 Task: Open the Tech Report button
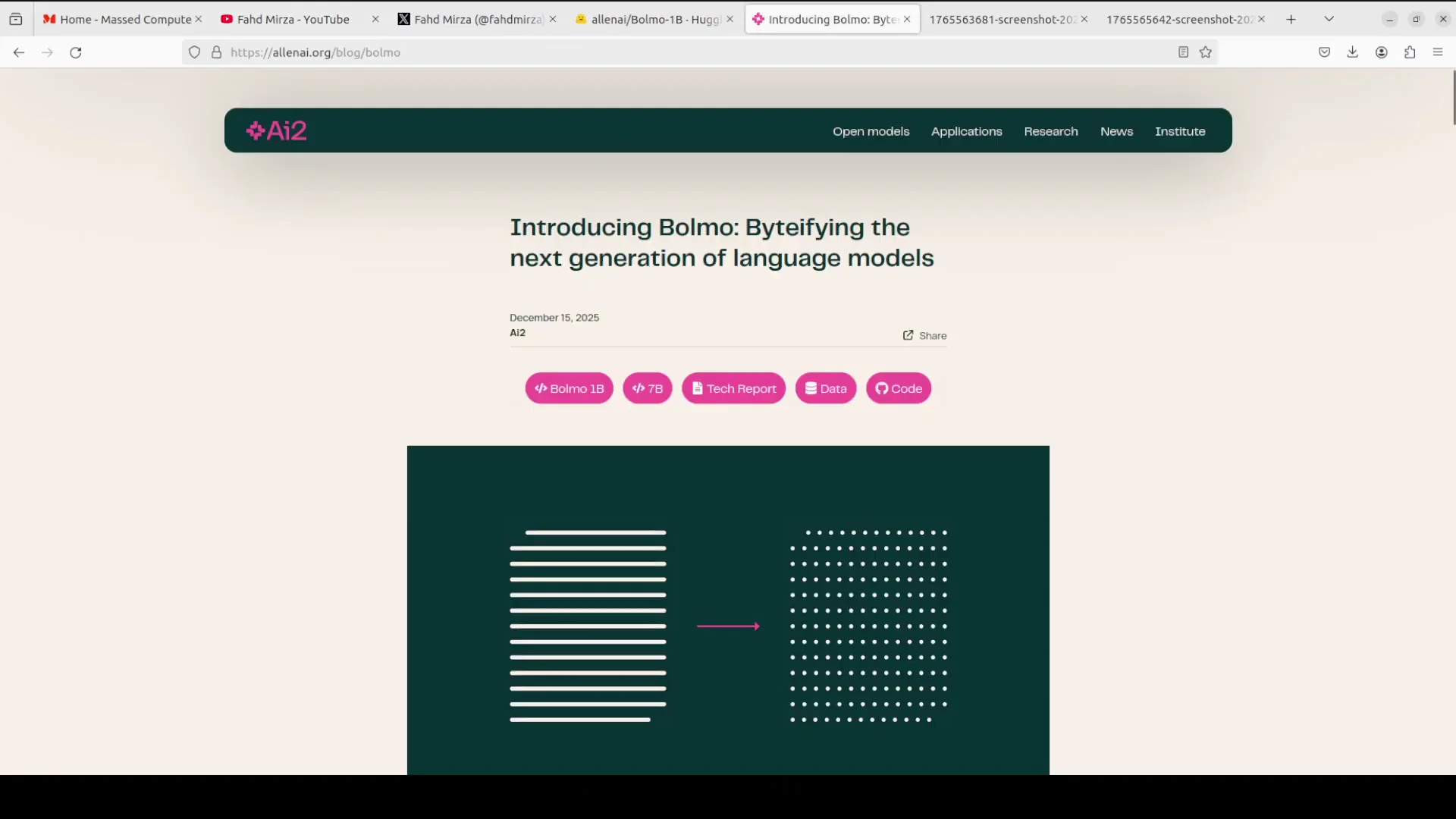pos(733,388)
